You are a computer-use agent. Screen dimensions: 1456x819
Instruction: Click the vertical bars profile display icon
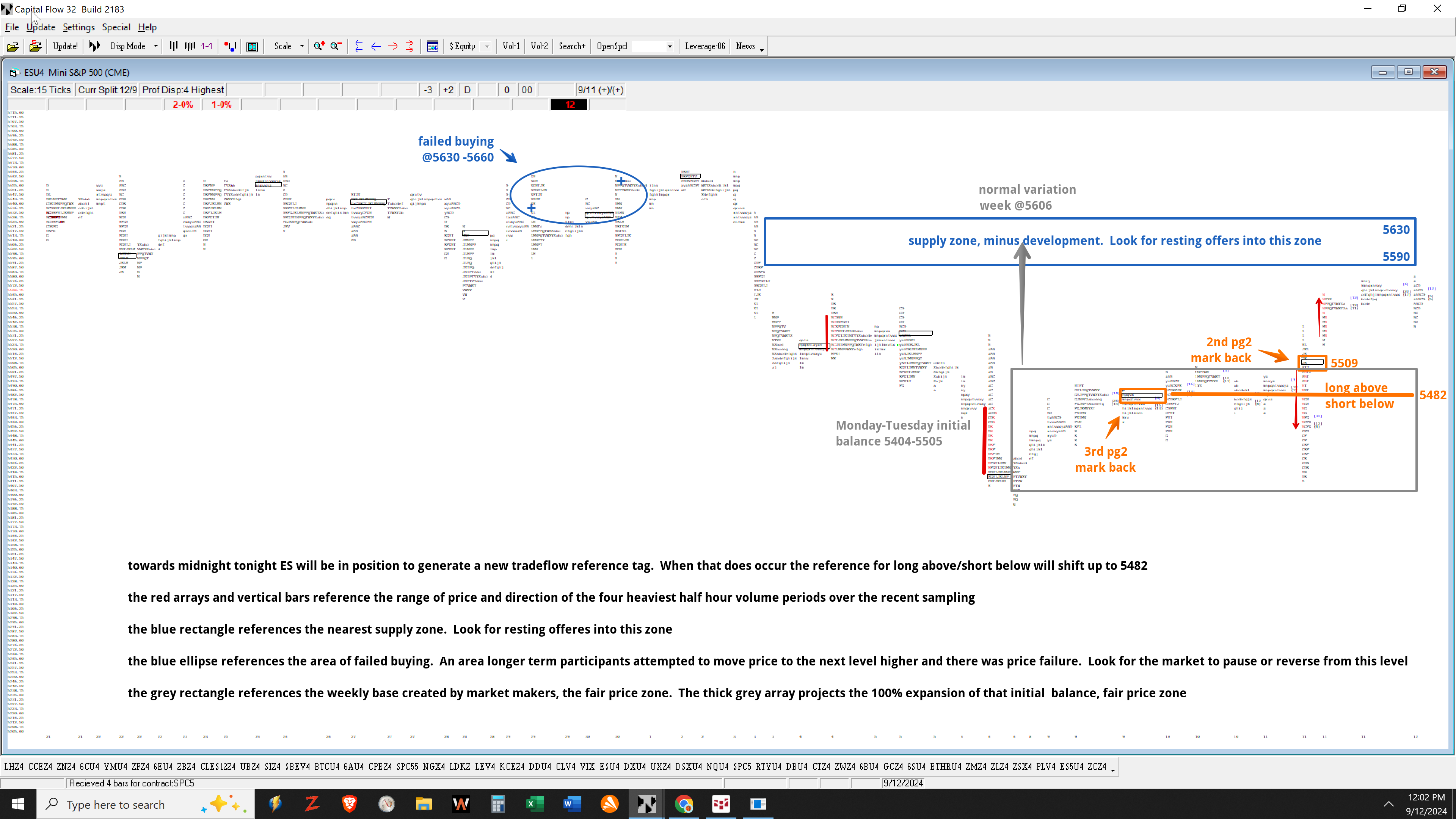[x=174, y=46]
